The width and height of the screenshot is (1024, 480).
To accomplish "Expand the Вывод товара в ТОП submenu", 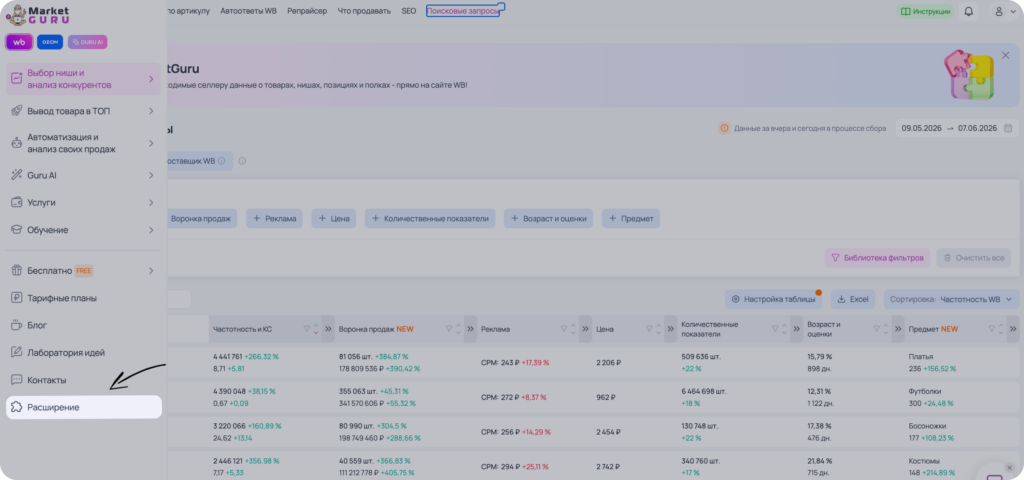I will [84, 111].
